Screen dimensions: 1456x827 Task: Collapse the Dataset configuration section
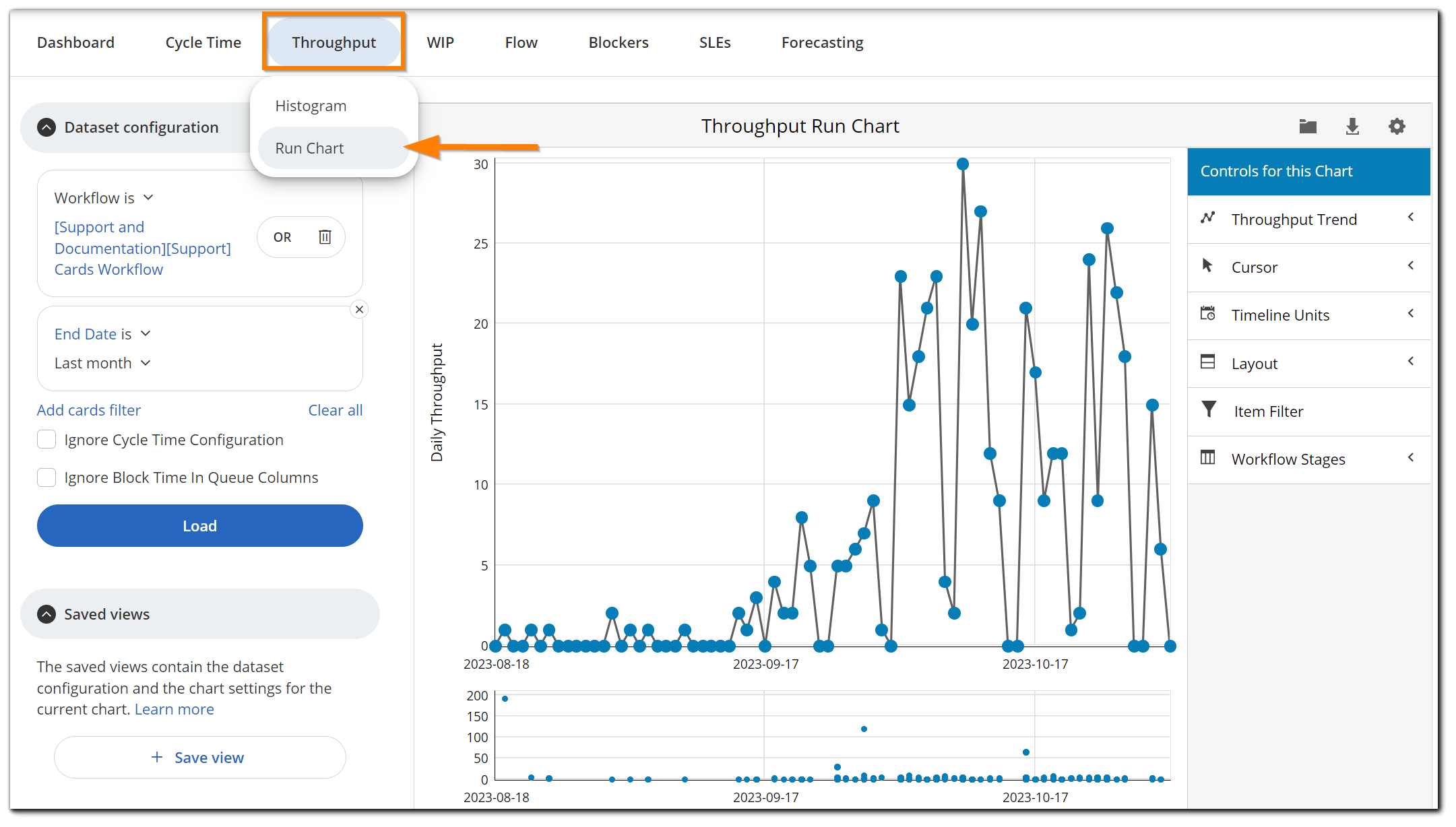point(46,127)
